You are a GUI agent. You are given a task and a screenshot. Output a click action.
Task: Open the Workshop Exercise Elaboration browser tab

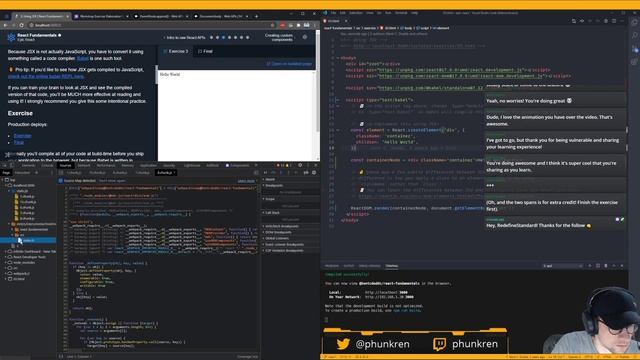tap(100, 16)
